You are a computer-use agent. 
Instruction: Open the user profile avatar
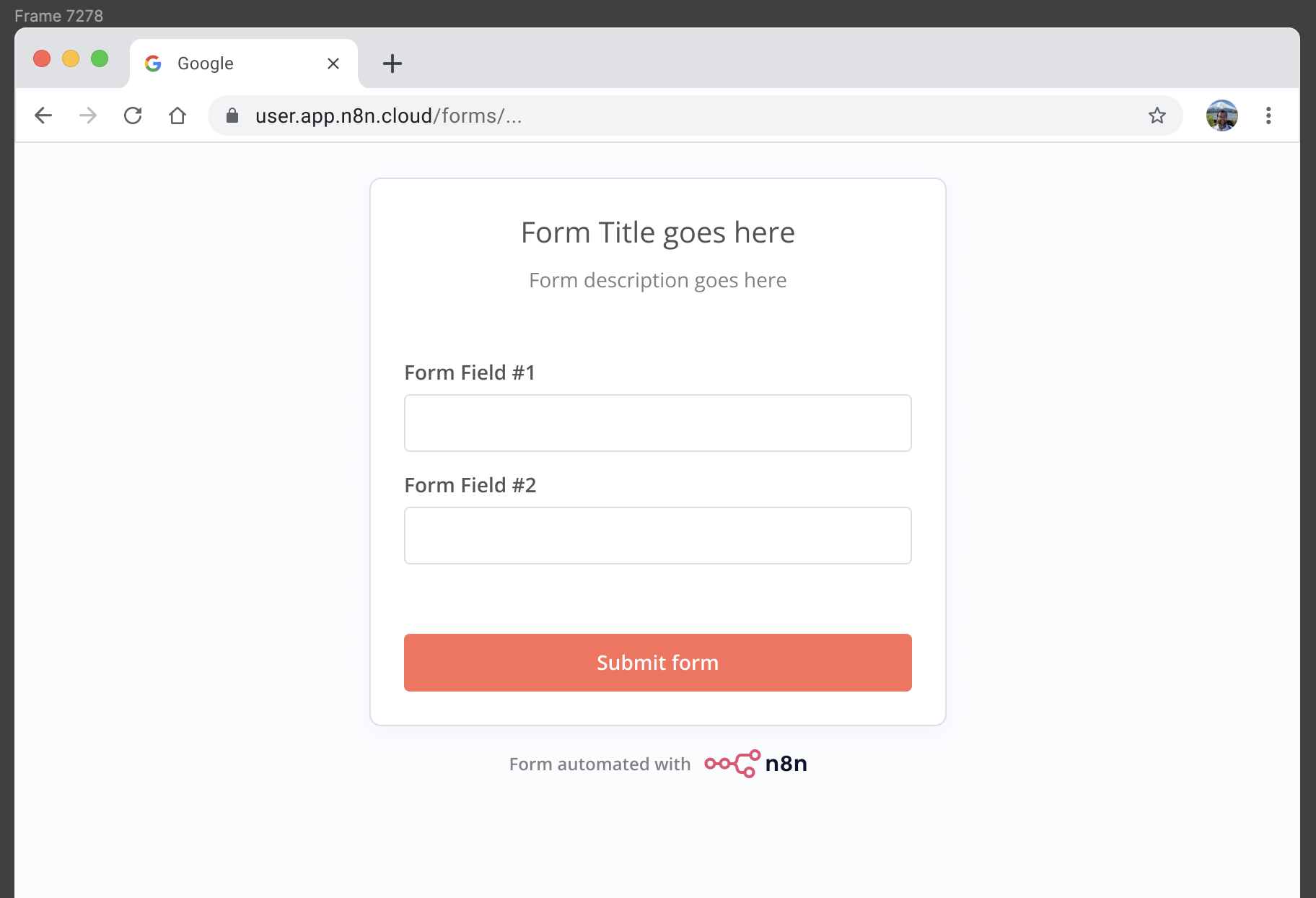pyautogui.click(x=1221, y=115)
